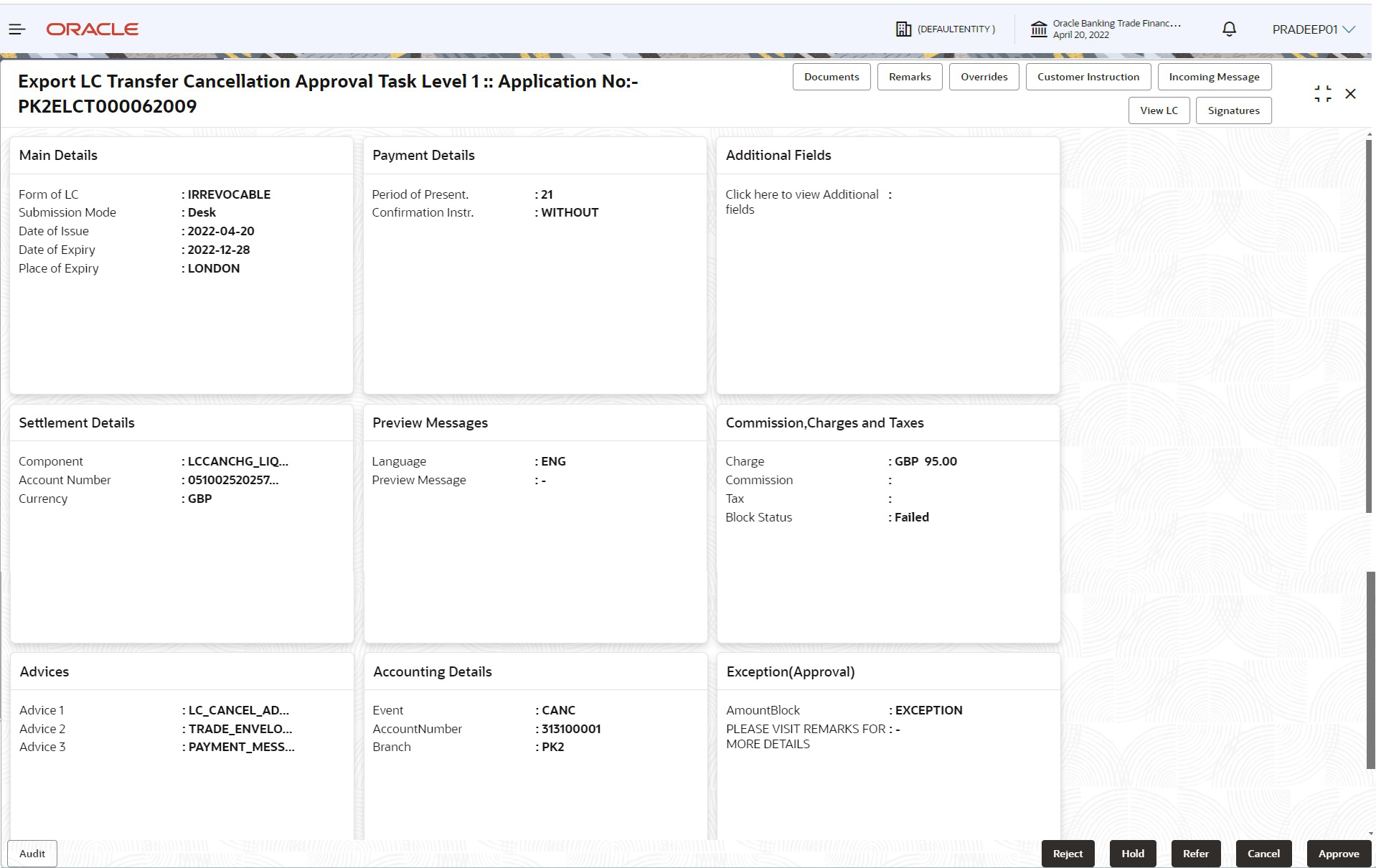The width and height of the screenshot is (1376, 868).
Task: Open the Remarks panel
Action: pos(909,77)
